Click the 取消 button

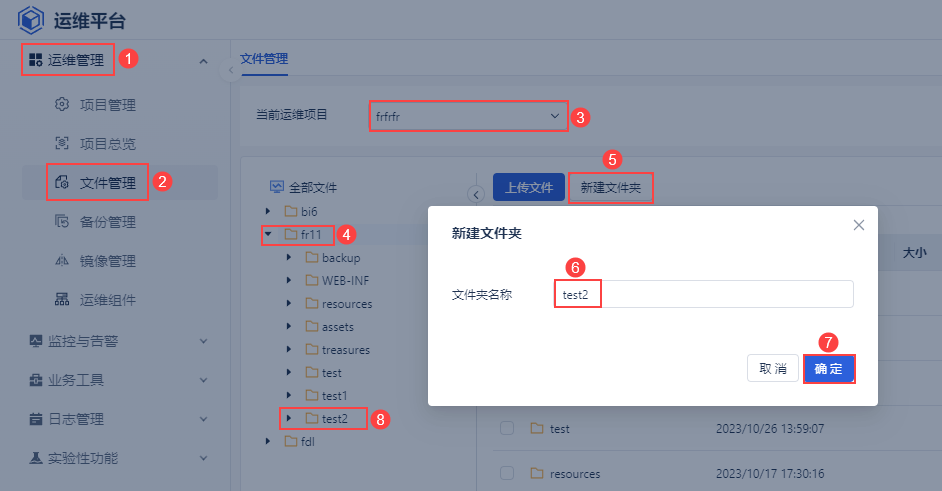[x=772, y=368]
